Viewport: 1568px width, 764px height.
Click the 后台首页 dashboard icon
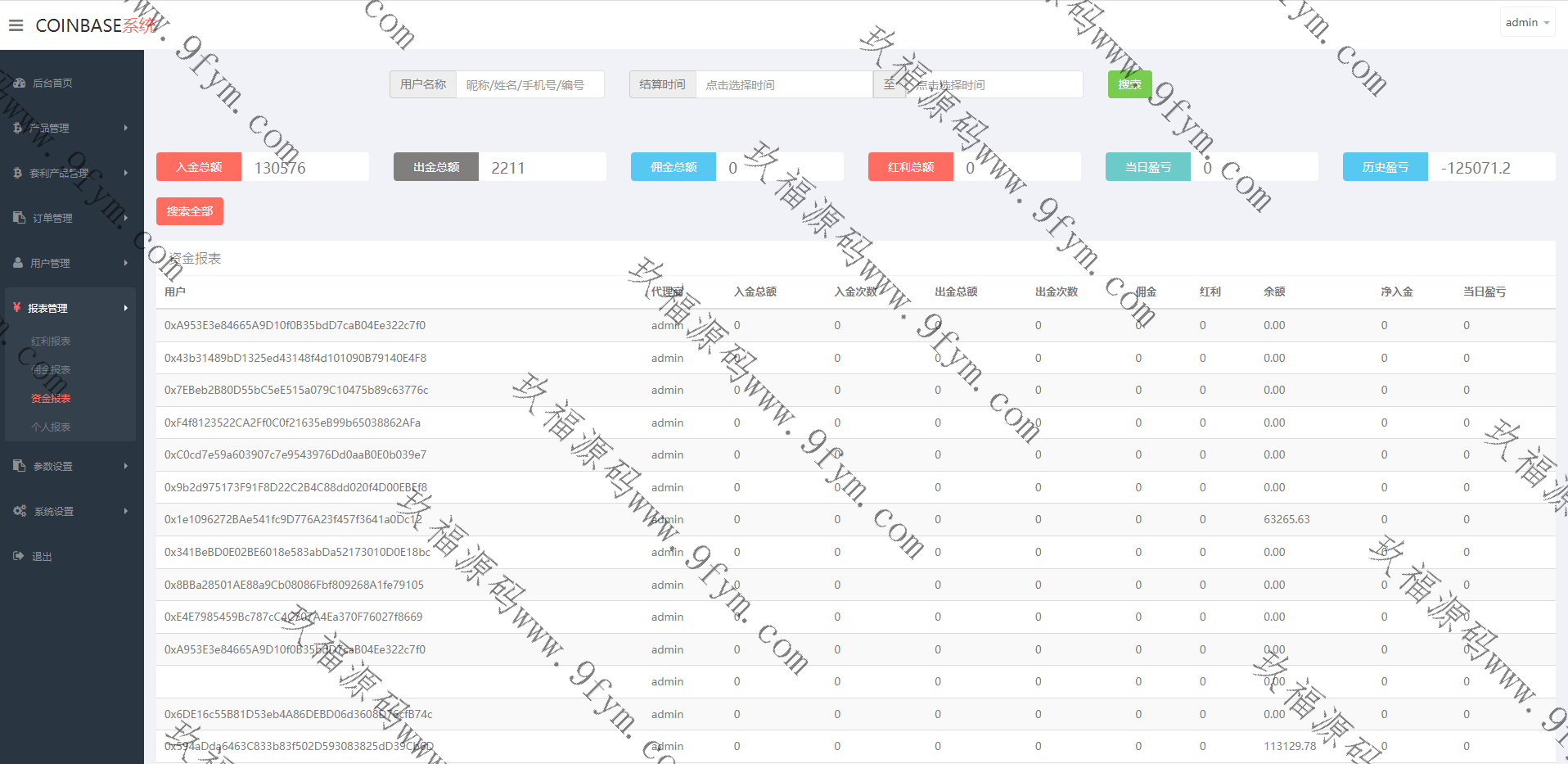click(x=20, y=84)
